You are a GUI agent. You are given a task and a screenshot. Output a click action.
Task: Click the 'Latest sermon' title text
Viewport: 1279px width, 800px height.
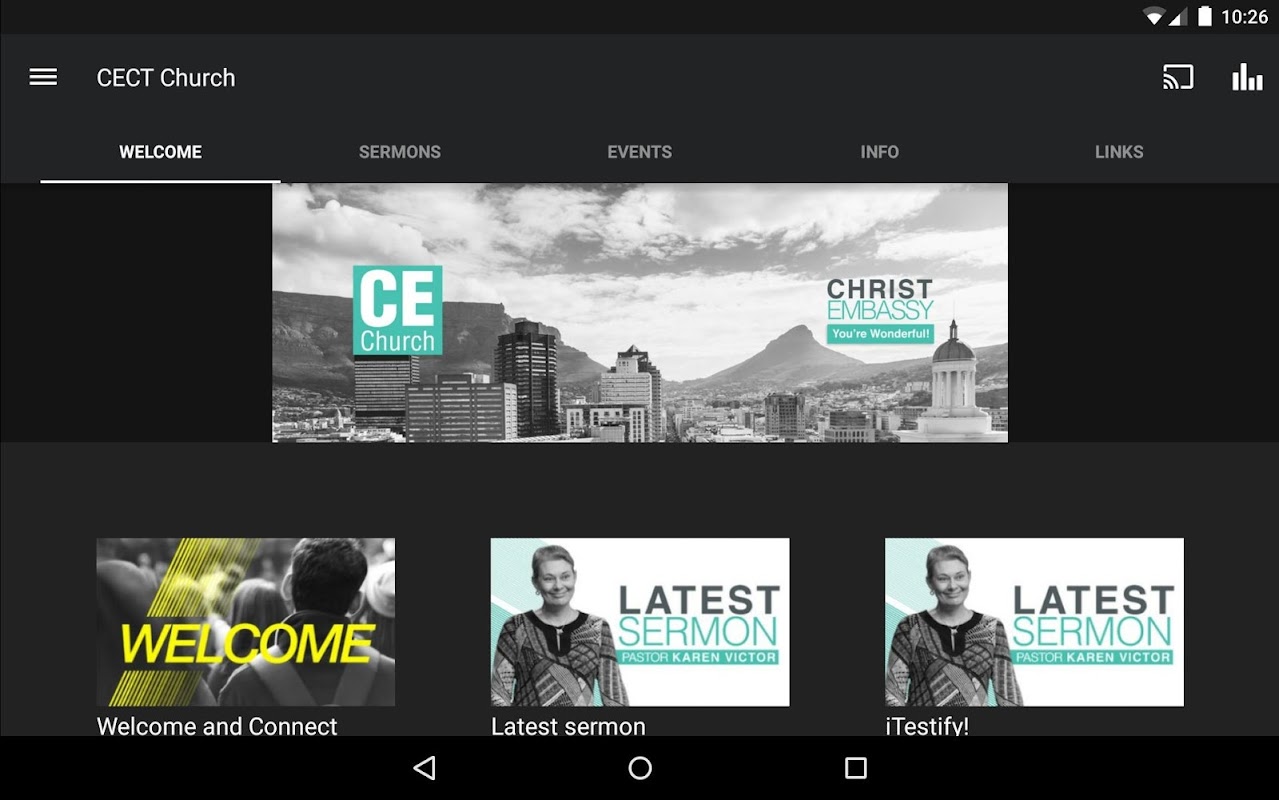point(568,726)
